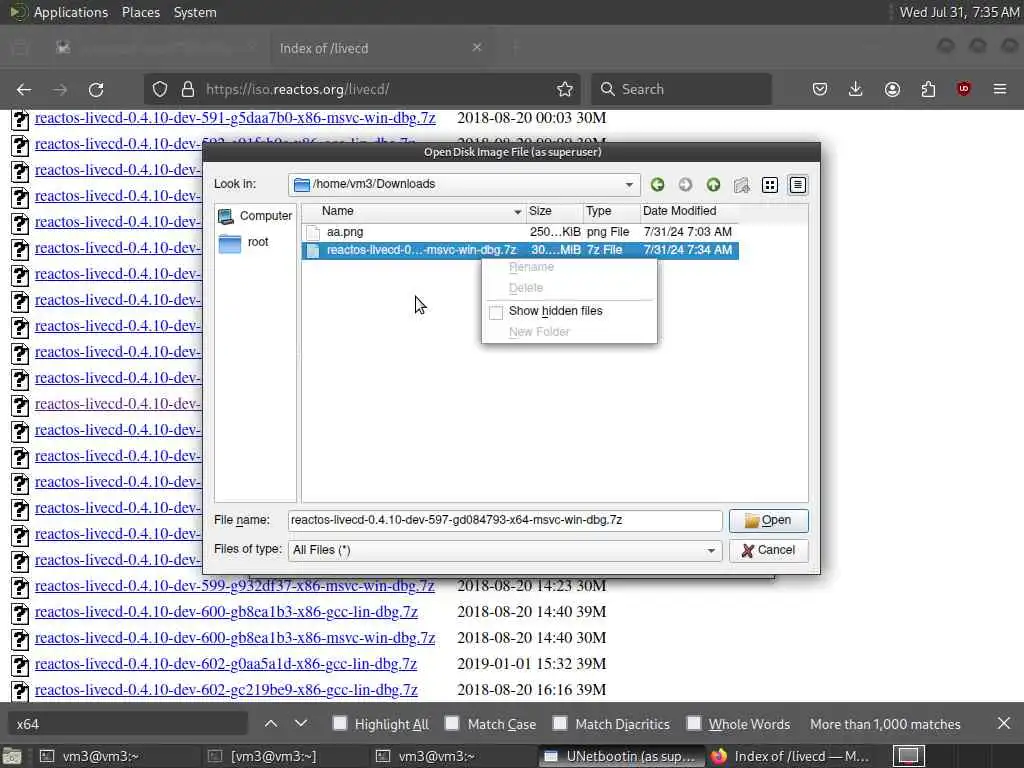The width and height of the screenshot is (1024, 768).
Task: Sort by the Type column header
Action: [611, 211]
